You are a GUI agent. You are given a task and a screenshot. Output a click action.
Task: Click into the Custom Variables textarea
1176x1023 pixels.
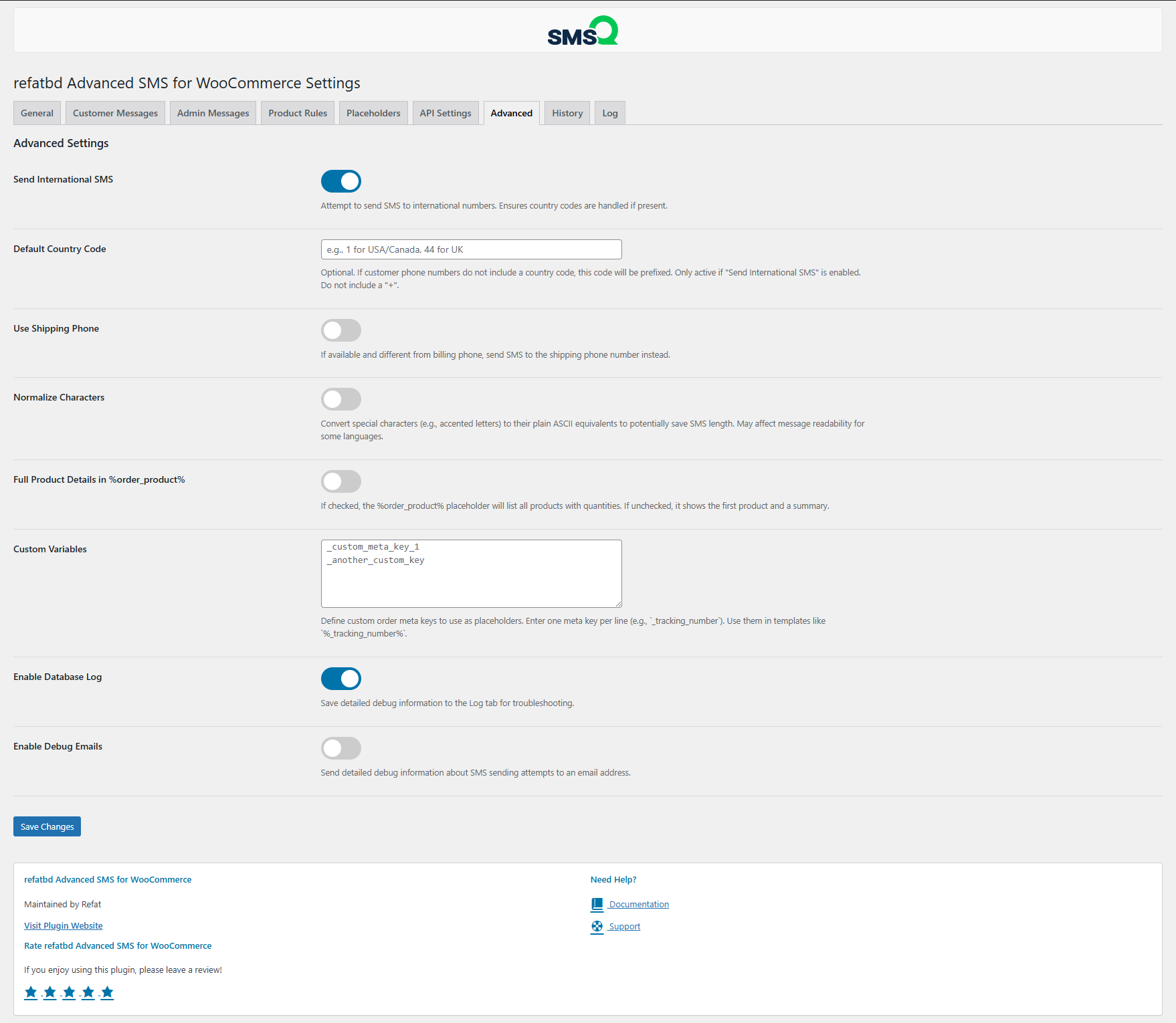coord(472,574)
